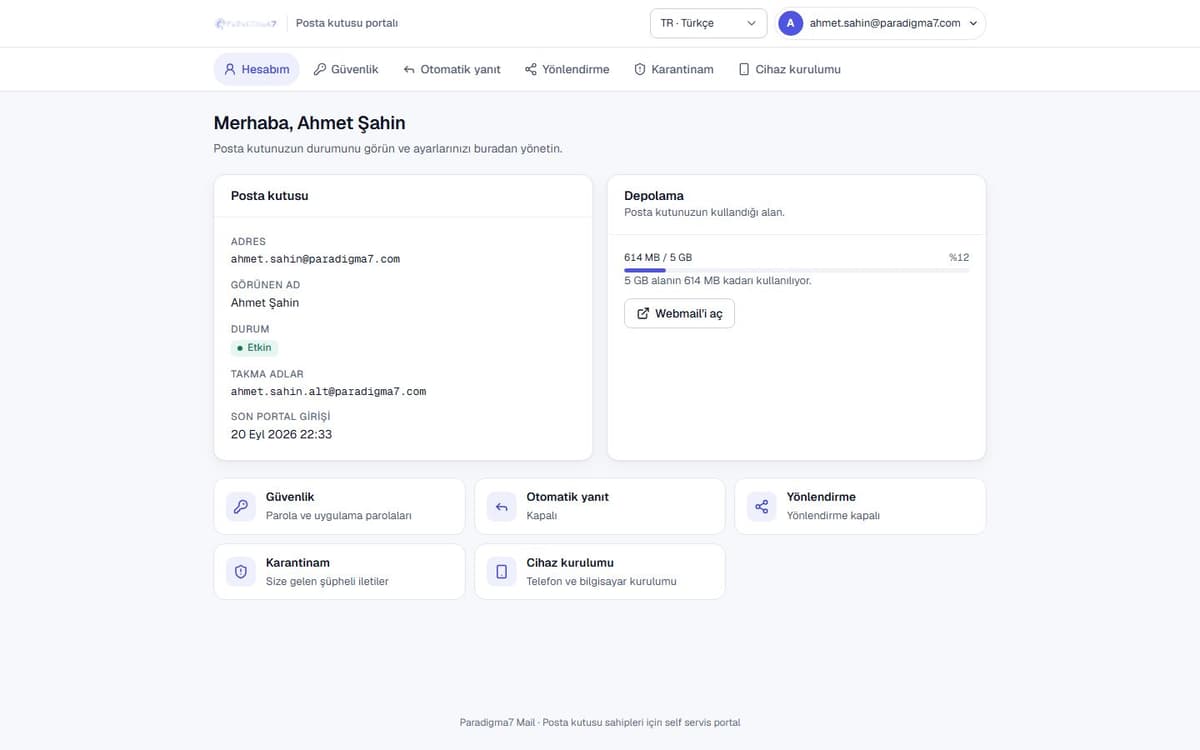1200x750 pixels.
Task: Click the address under ADRES in Posta kutusu
Action: (x=315, y=259)
